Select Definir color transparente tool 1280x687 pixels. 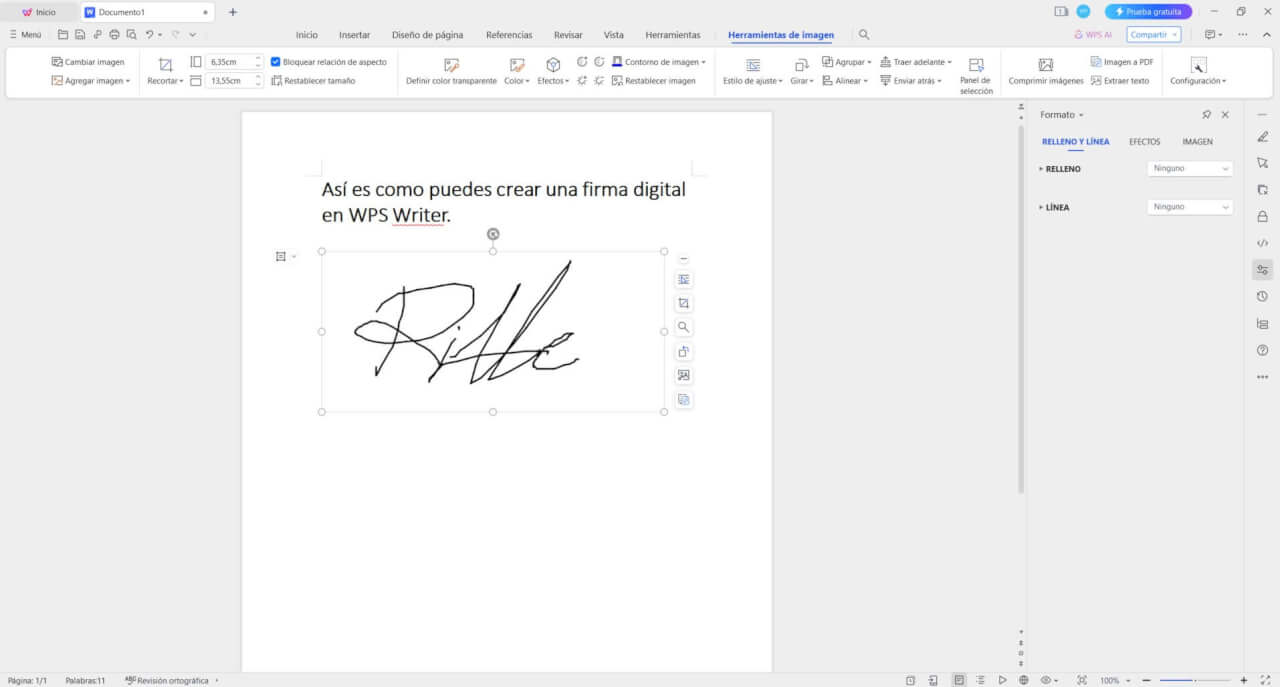[451, 65]
